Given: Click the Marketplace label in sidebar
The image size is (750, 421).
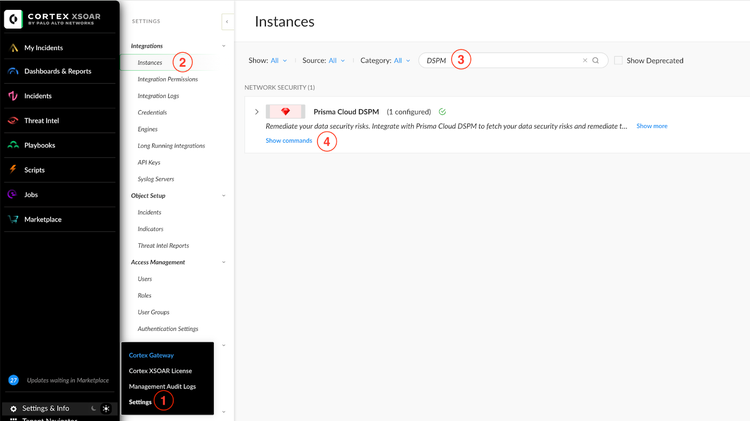Looking at the screenshot, I should click(x=43, y=219).
